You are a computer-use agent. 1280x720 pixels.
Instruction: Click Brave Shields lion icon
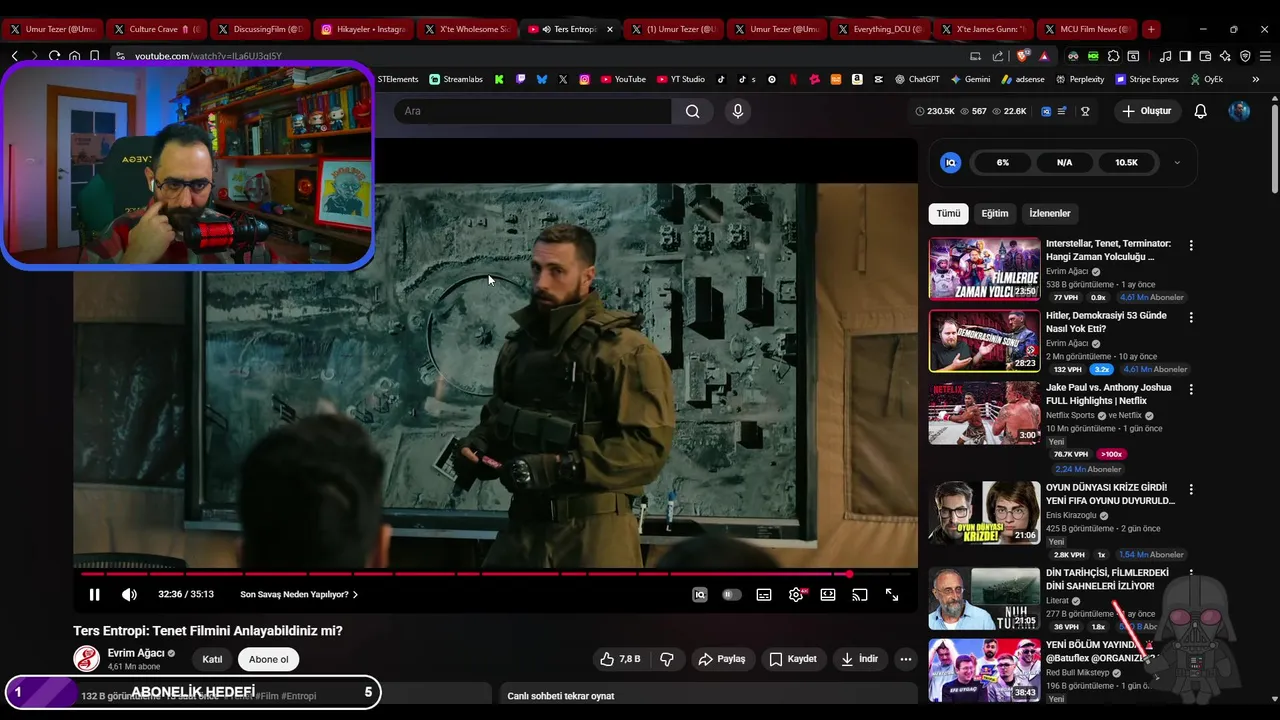coord(1023,56)
